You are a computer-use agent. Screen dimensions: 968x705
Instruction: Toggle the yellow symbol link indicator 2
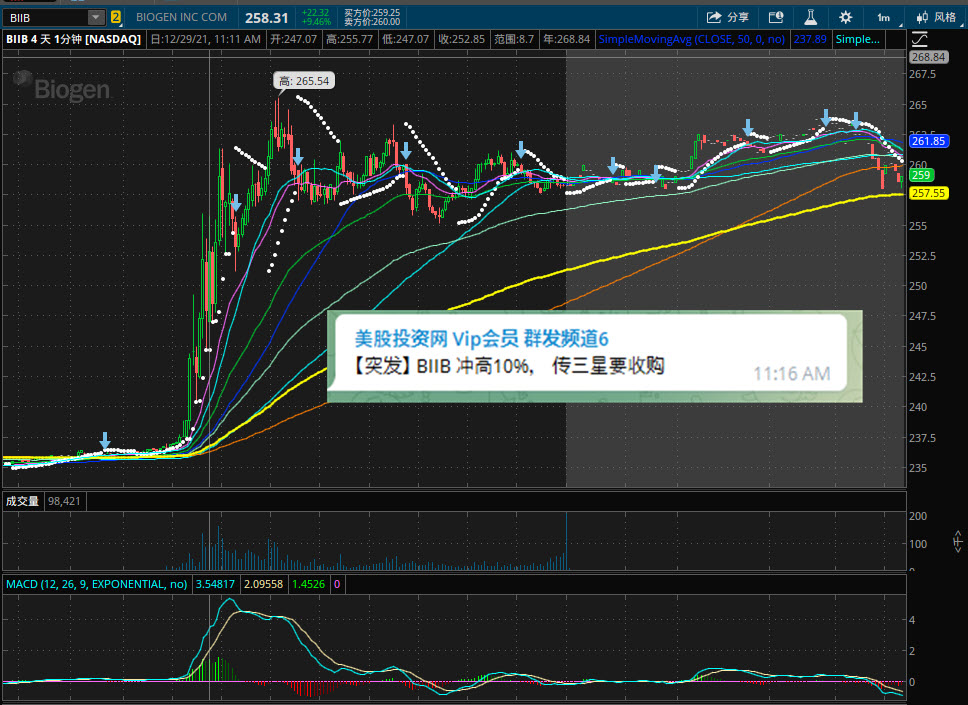115,17
